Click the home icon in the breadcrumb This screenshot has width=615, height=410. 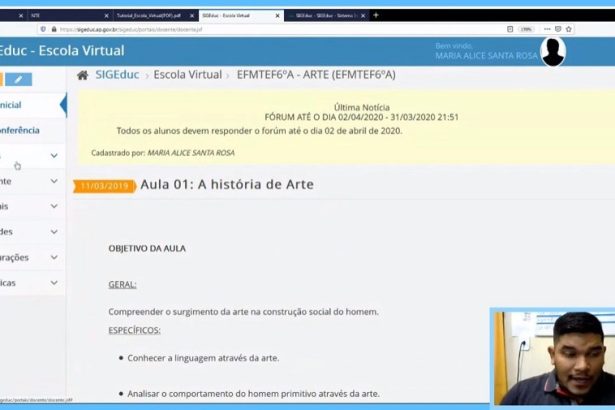coord(82,75)
